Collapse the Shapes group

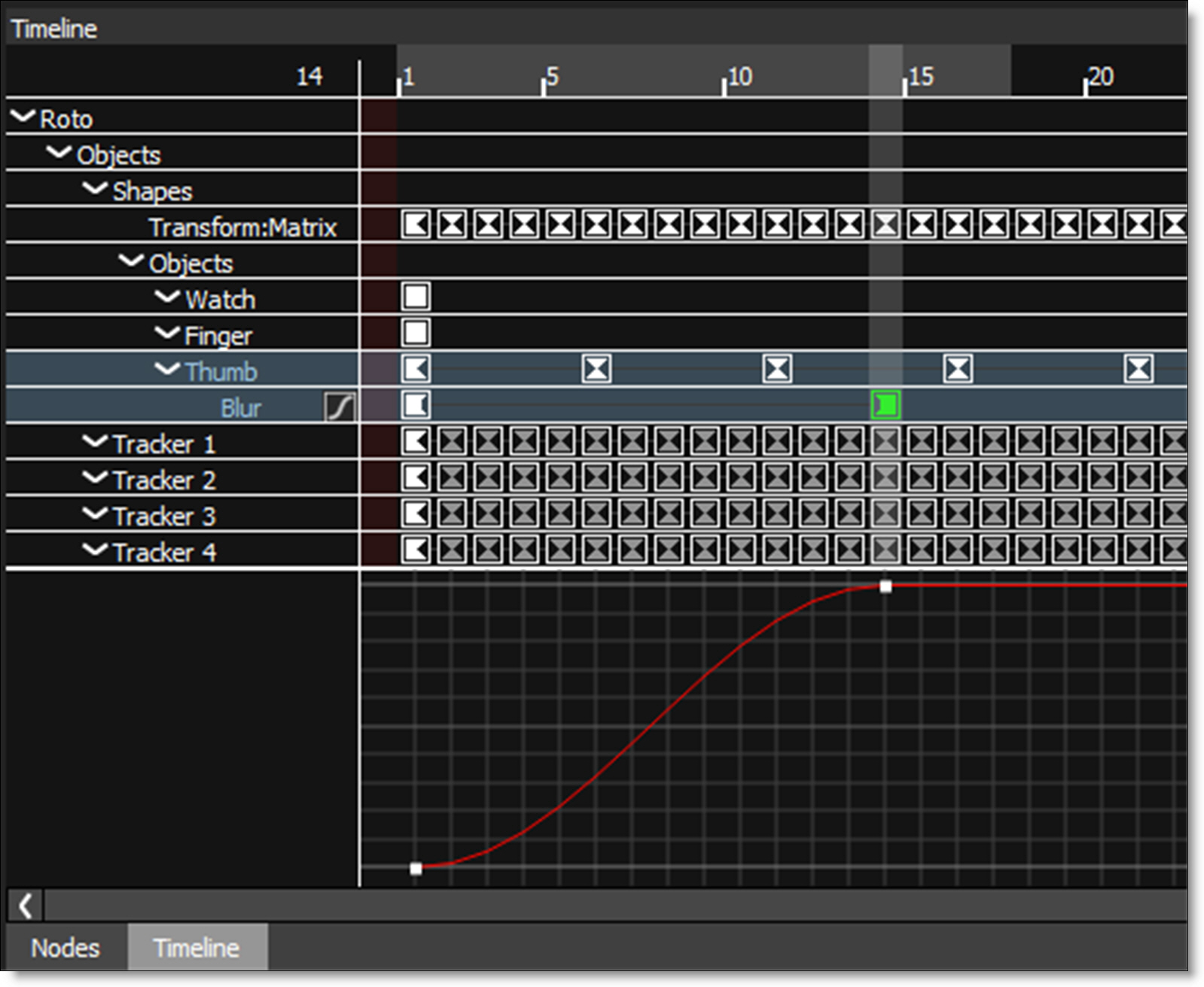point(95,189)
